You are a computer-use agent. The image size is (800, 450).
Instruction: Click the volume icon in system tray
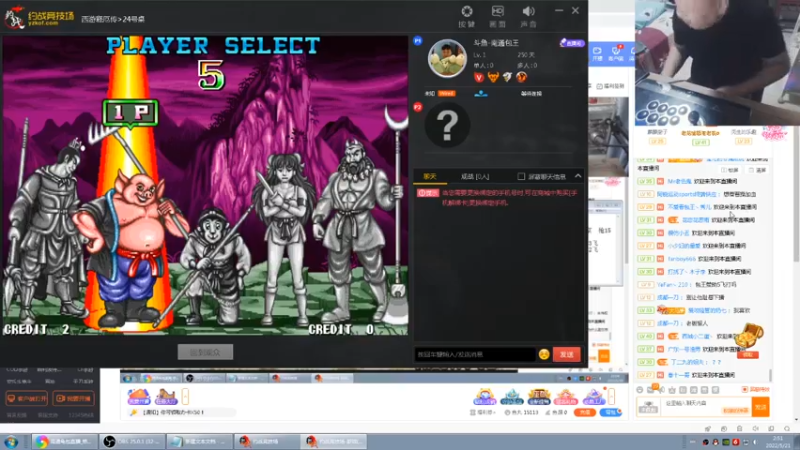[x=755, y=442]
